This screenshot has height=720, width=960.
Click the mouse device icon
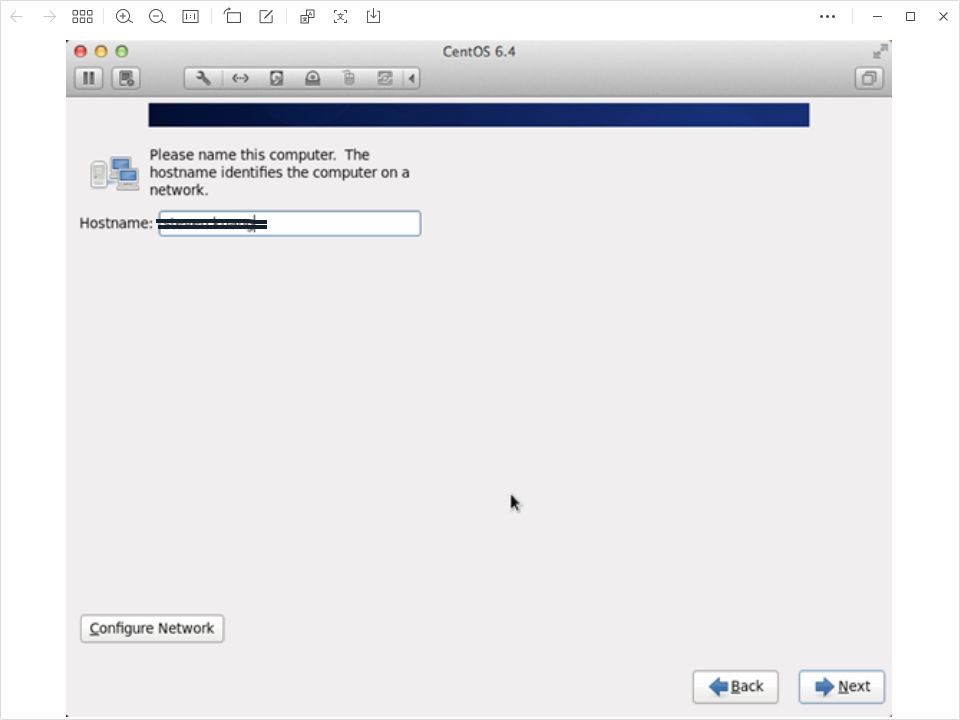349,78
